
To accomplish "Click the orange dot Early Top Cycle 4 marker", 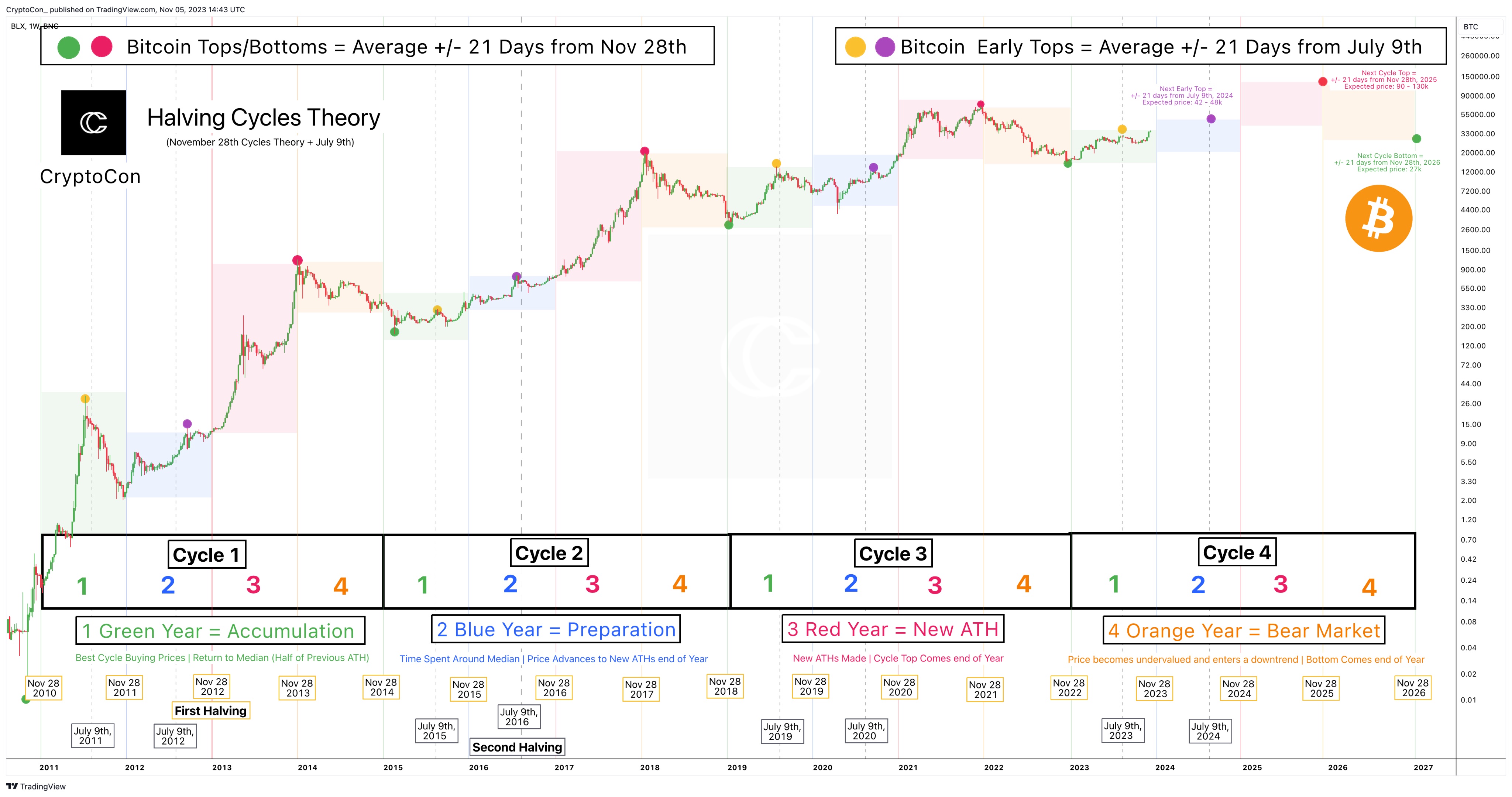I will (x=1122, y=129).
